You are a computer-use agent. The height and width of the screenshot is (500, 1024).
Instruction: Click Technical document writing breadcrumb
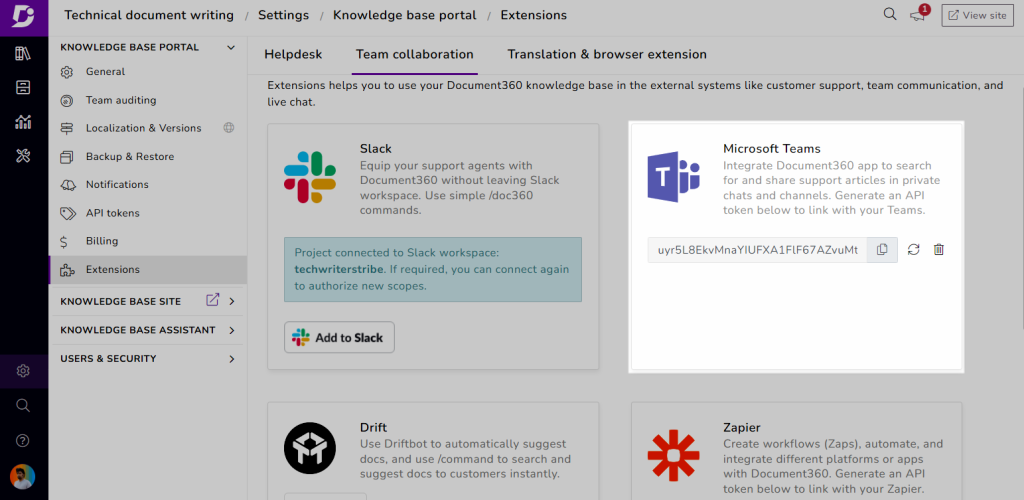(149, 15)
